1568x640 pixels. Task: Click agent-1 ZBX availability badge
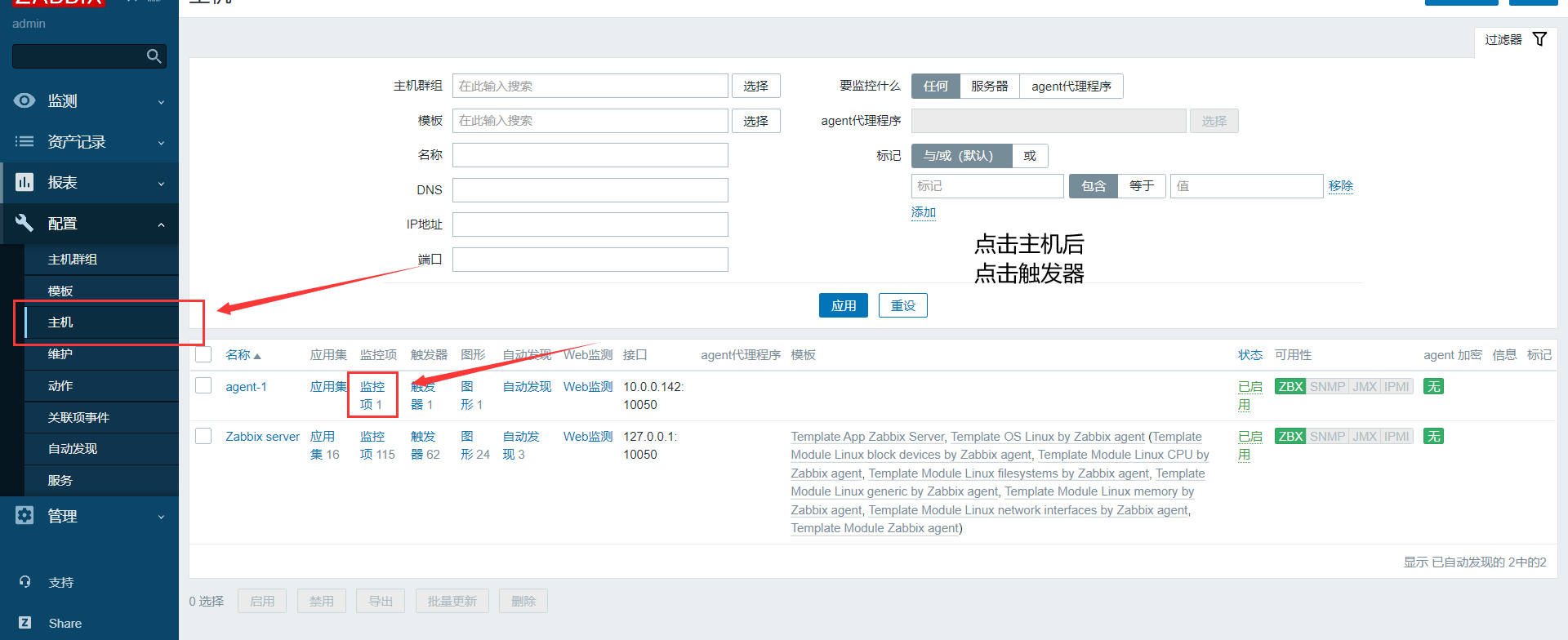[x=1290, y=387]
